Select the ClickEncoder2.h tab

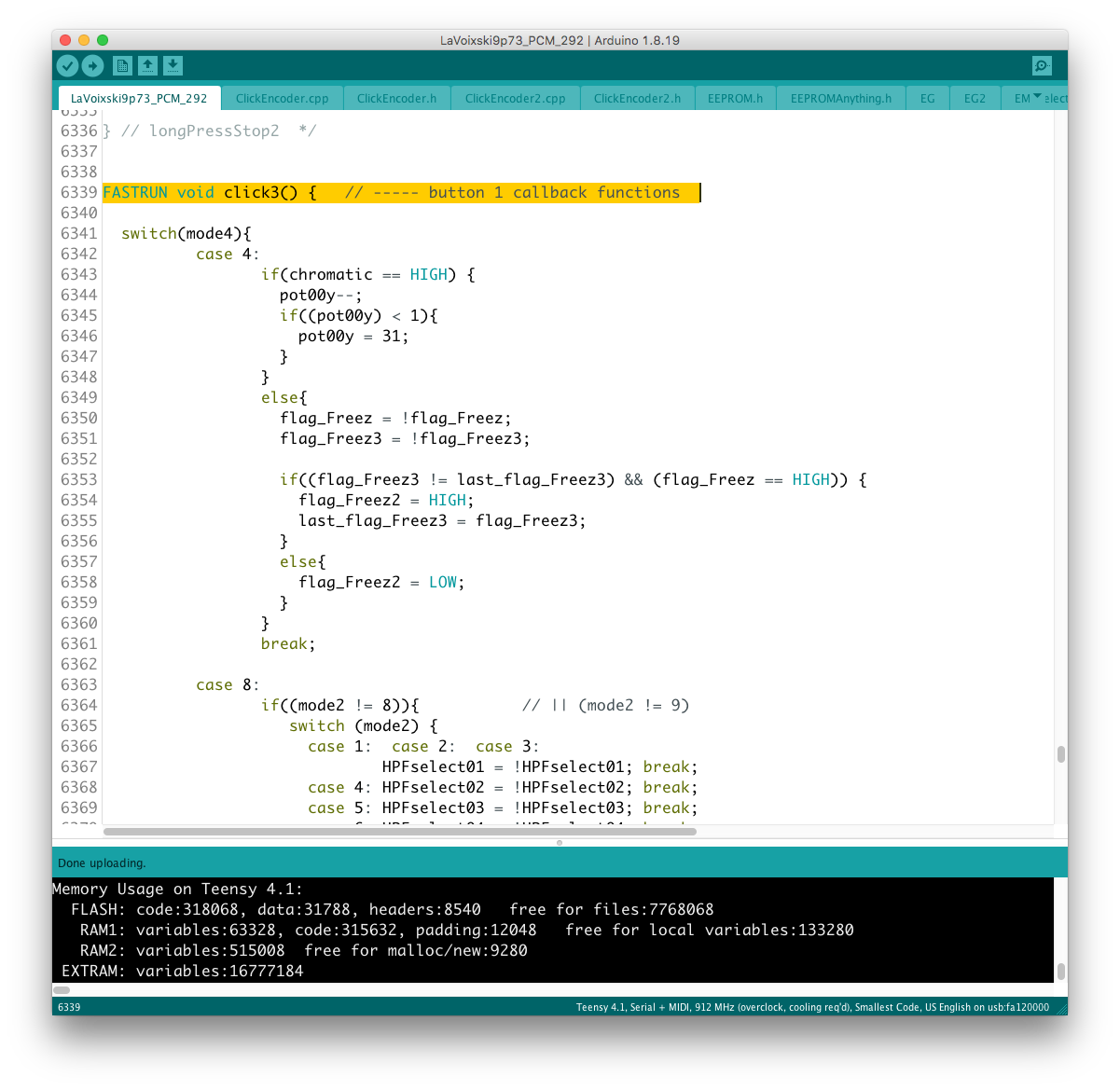pyautogui.click(x=637, y=98)
